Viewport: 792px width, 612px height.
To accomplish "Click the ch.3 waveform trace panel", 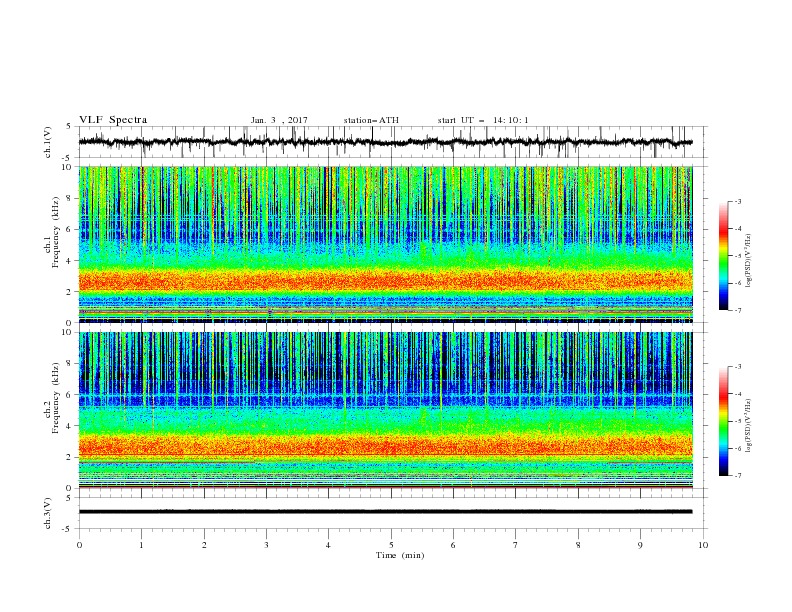I will [393, 513].
